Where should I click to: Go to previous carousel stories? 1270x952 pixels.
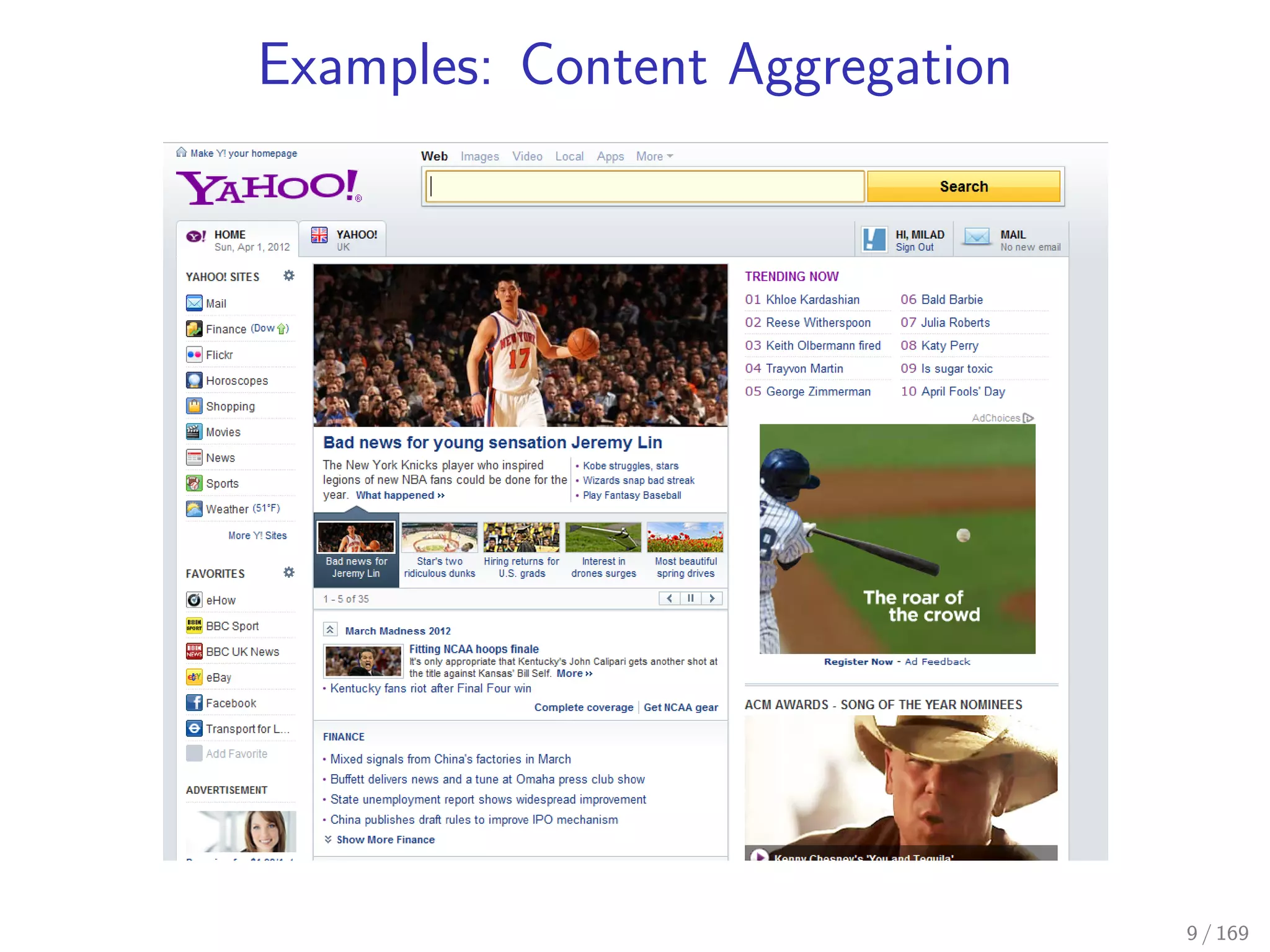(669, 599)
